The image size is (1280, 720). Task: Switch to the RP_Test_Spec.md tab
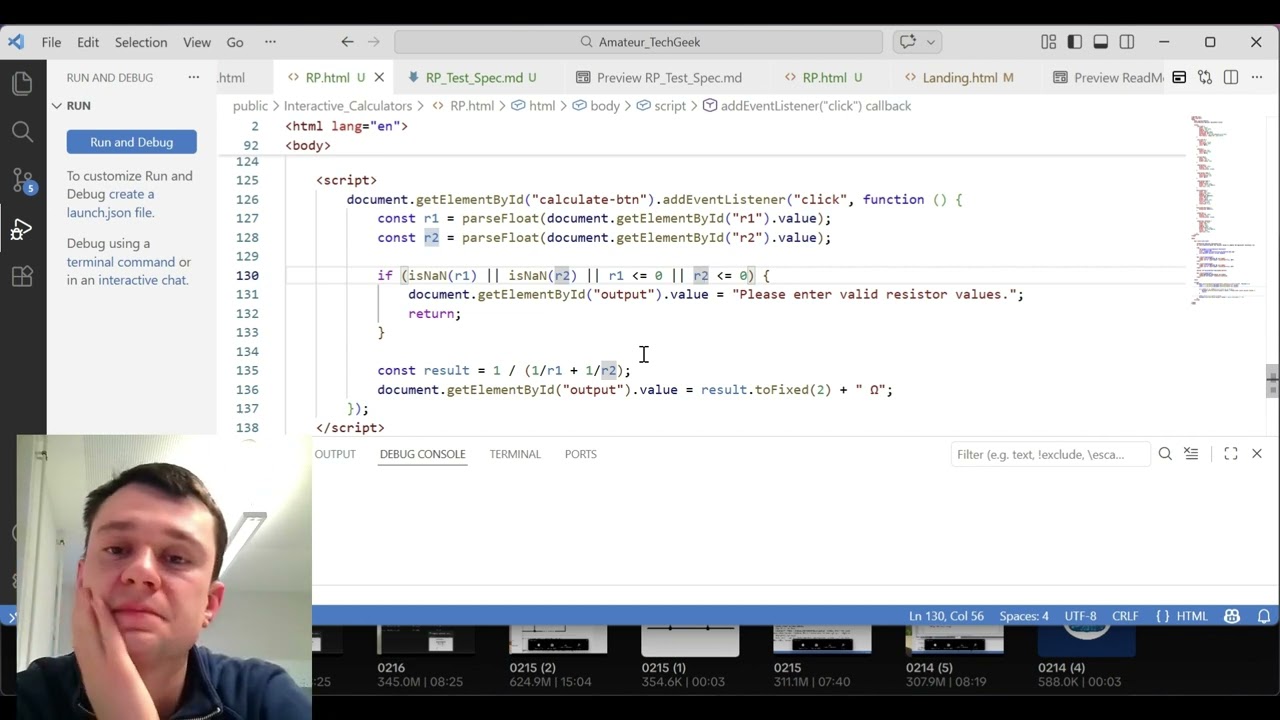(x=473, y=77)
